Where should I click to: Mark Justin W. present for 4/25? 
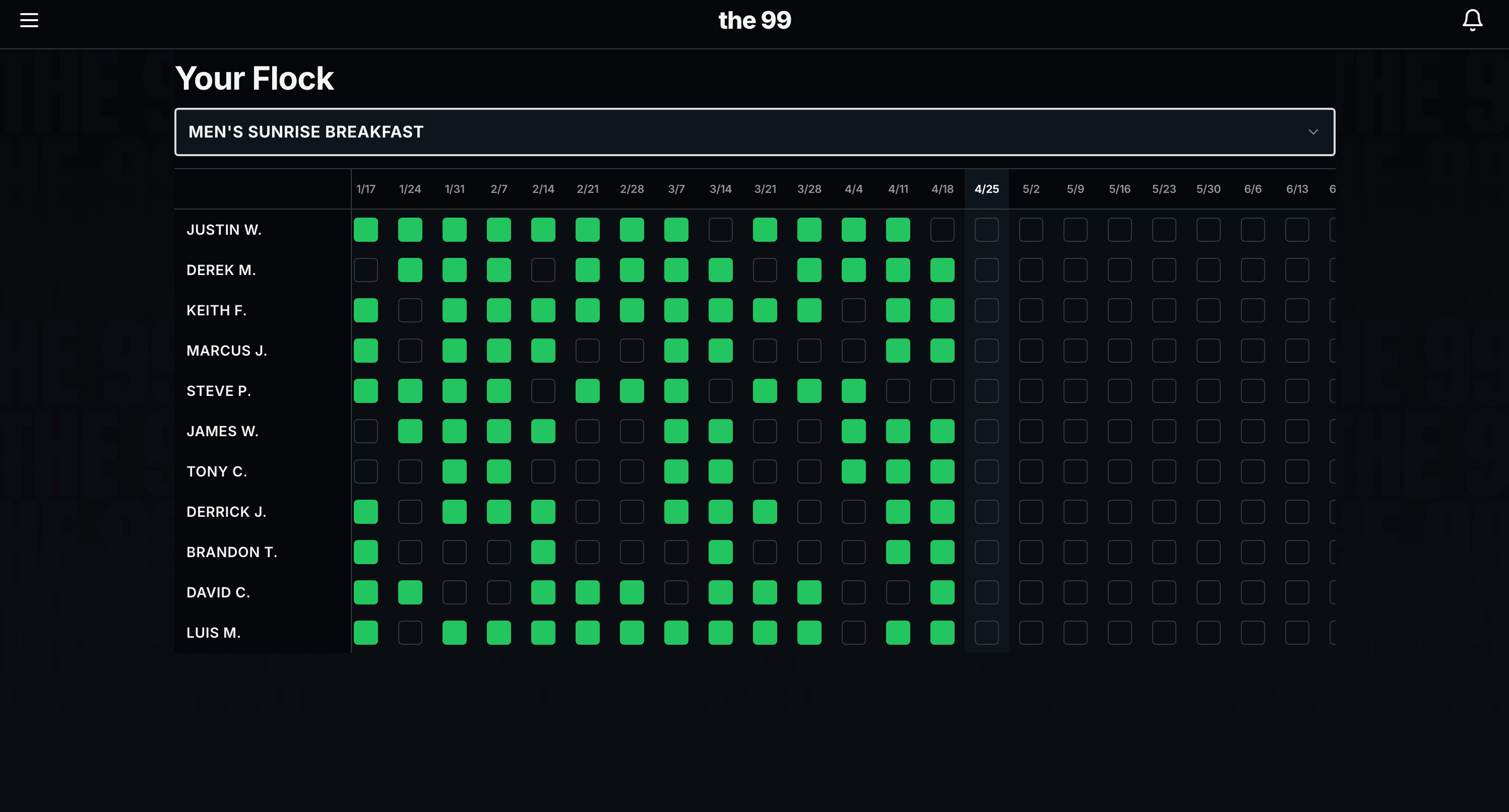click(x=987, y=230)
